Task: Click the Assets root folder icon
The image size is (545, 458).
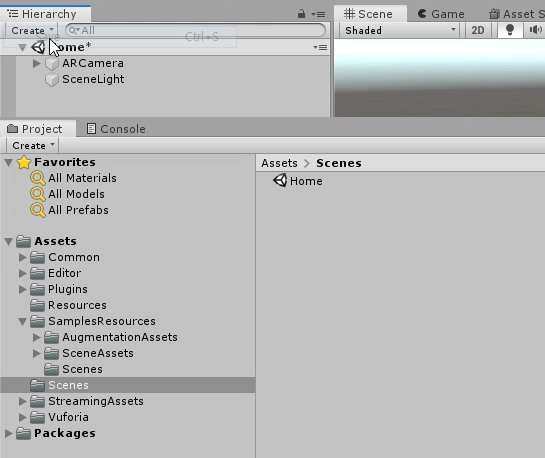Action: click(x=23, y=241)
